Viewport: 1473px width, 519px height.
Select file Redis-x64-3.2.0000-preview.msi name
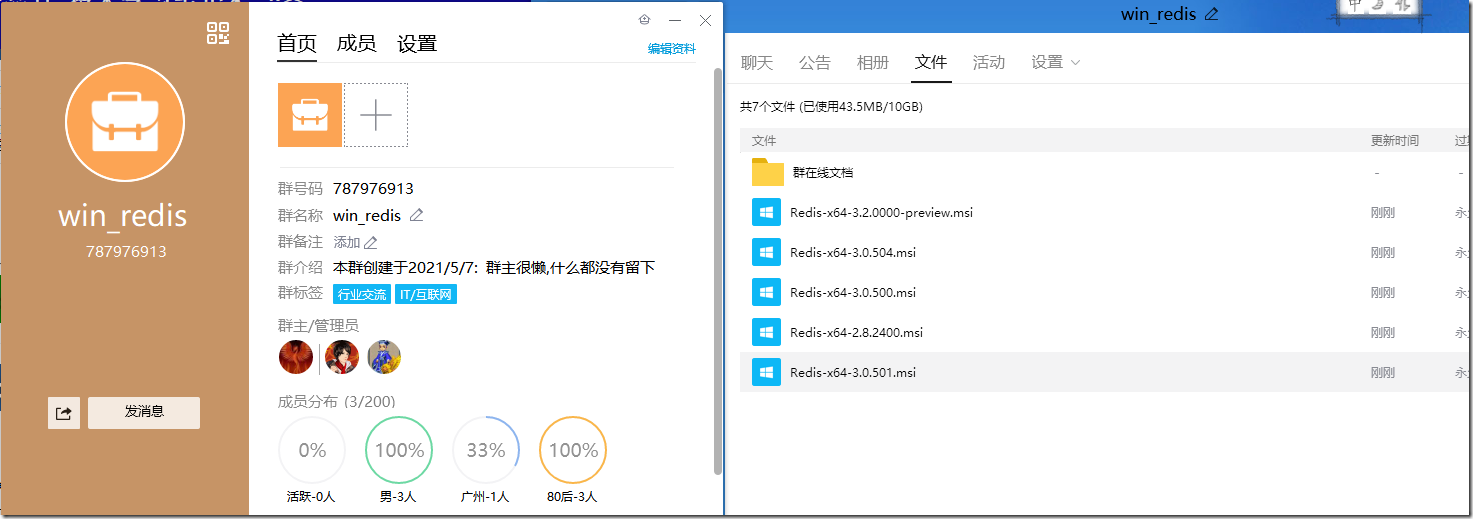(x=881, y=213)
